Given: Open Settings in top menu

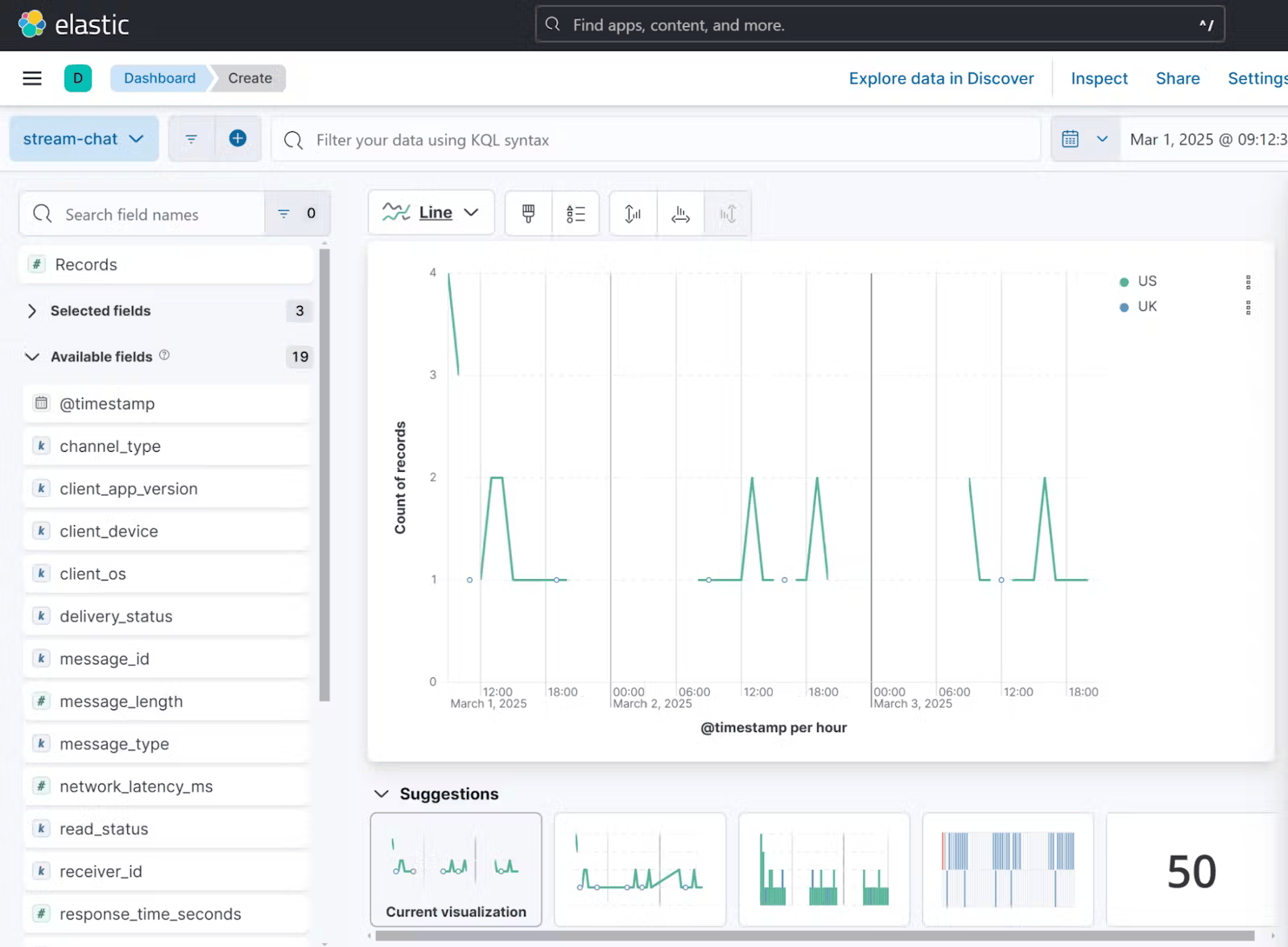Looking at the screenshot, I should click(1257, 78).
